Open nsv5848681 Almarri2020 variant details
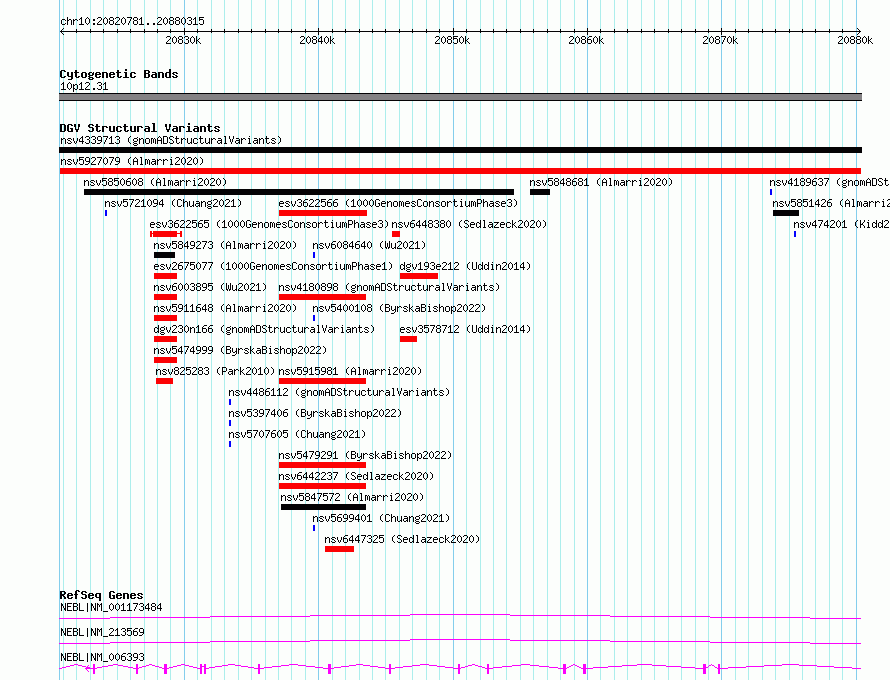890x680 pixels. pyautogui.click(x=601, y=182)
